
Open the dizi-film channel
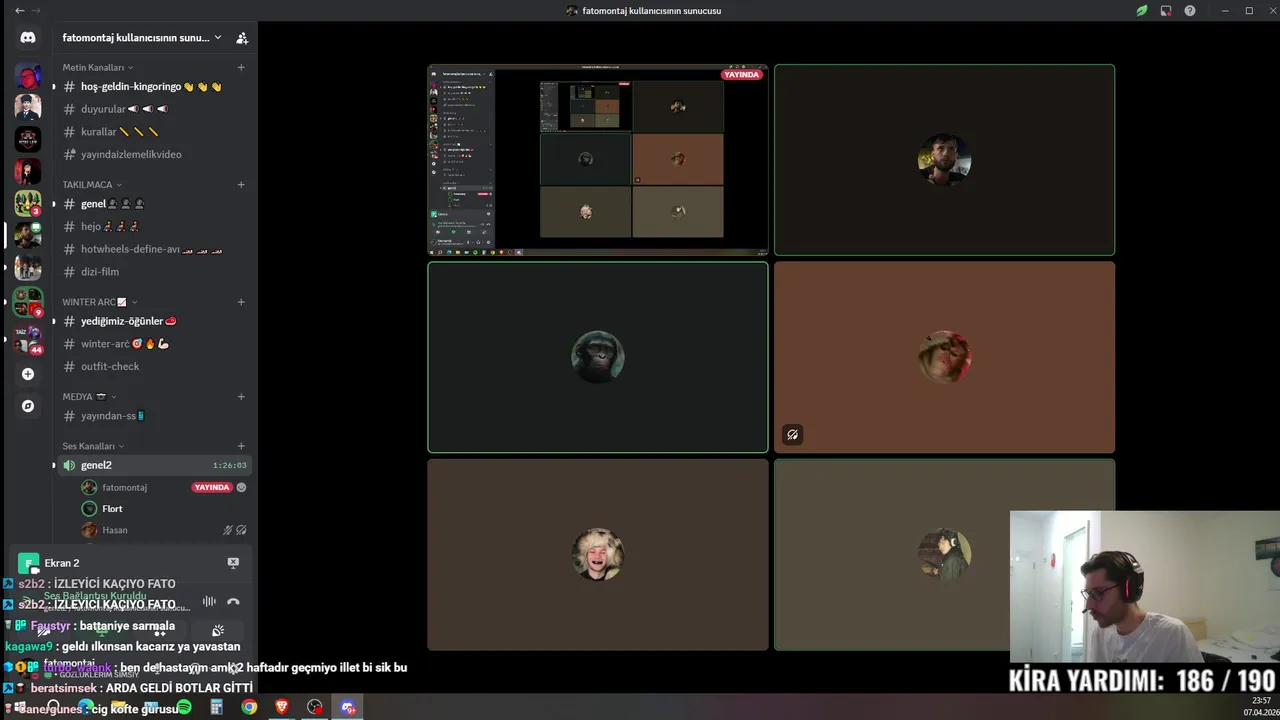point(154,272)
